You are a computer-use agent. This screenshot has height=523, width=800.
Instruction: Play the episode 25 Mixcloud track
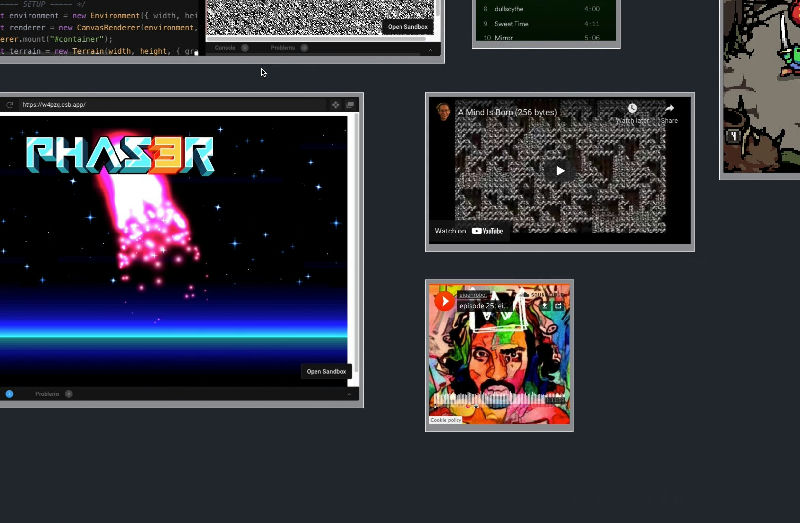[x=444, y=302]
